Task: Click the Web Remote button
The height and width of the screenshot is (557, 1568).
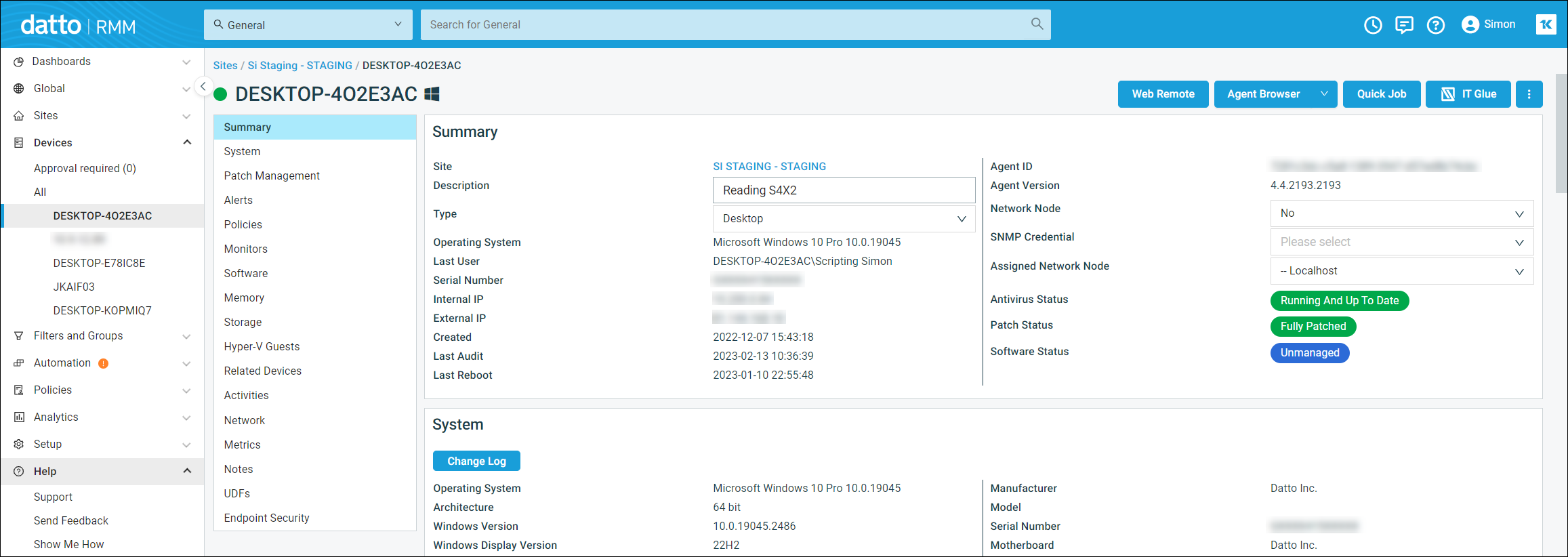Action: (x=1163, y=94)
